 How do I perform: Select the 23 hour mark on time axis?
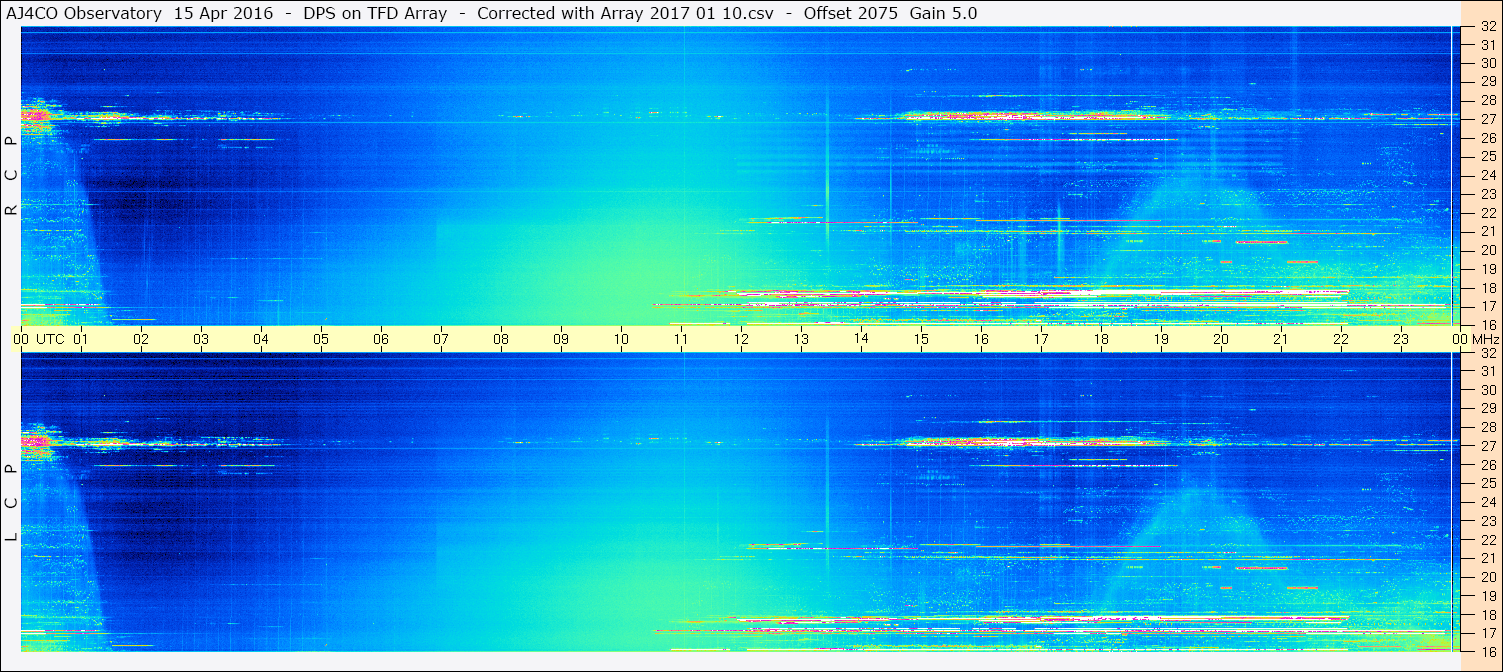[1401, 339]
